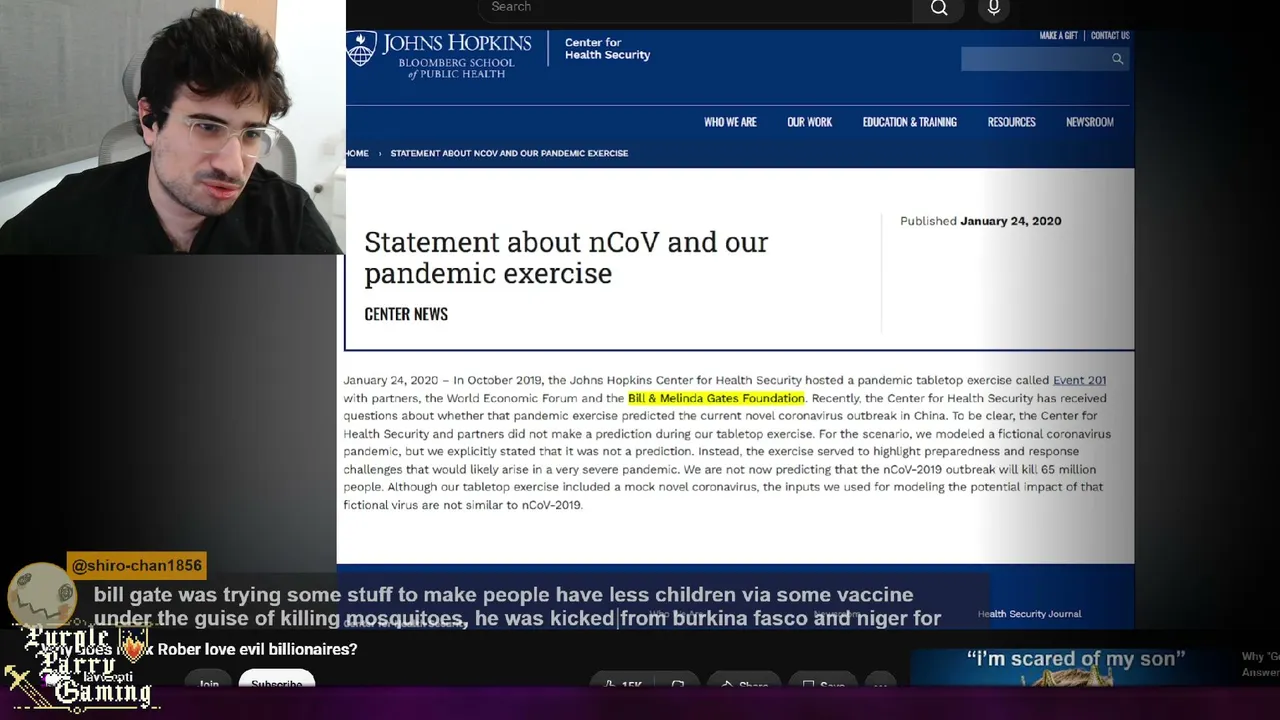The image size is (1280, 720).
Task: Focus the YouTube Search field
Action: pyautogui.click(x=695, y=9)
